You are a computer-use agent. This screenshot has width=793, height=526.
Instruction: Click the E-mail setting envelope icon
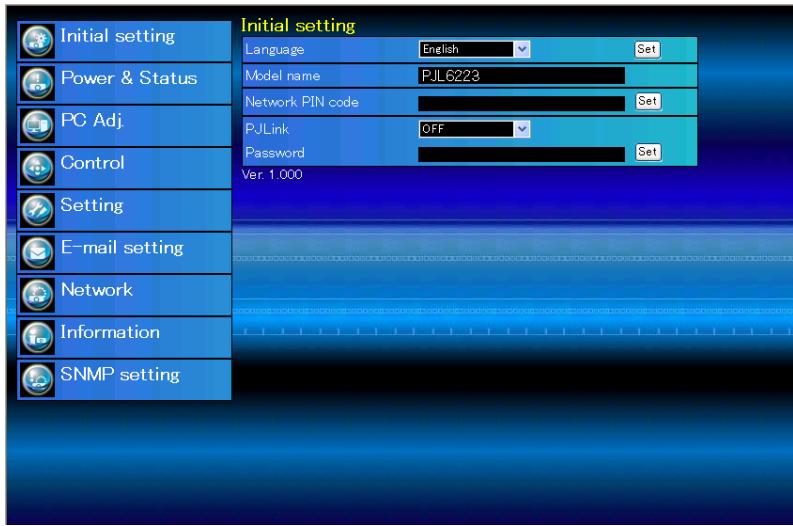[37, 252]
